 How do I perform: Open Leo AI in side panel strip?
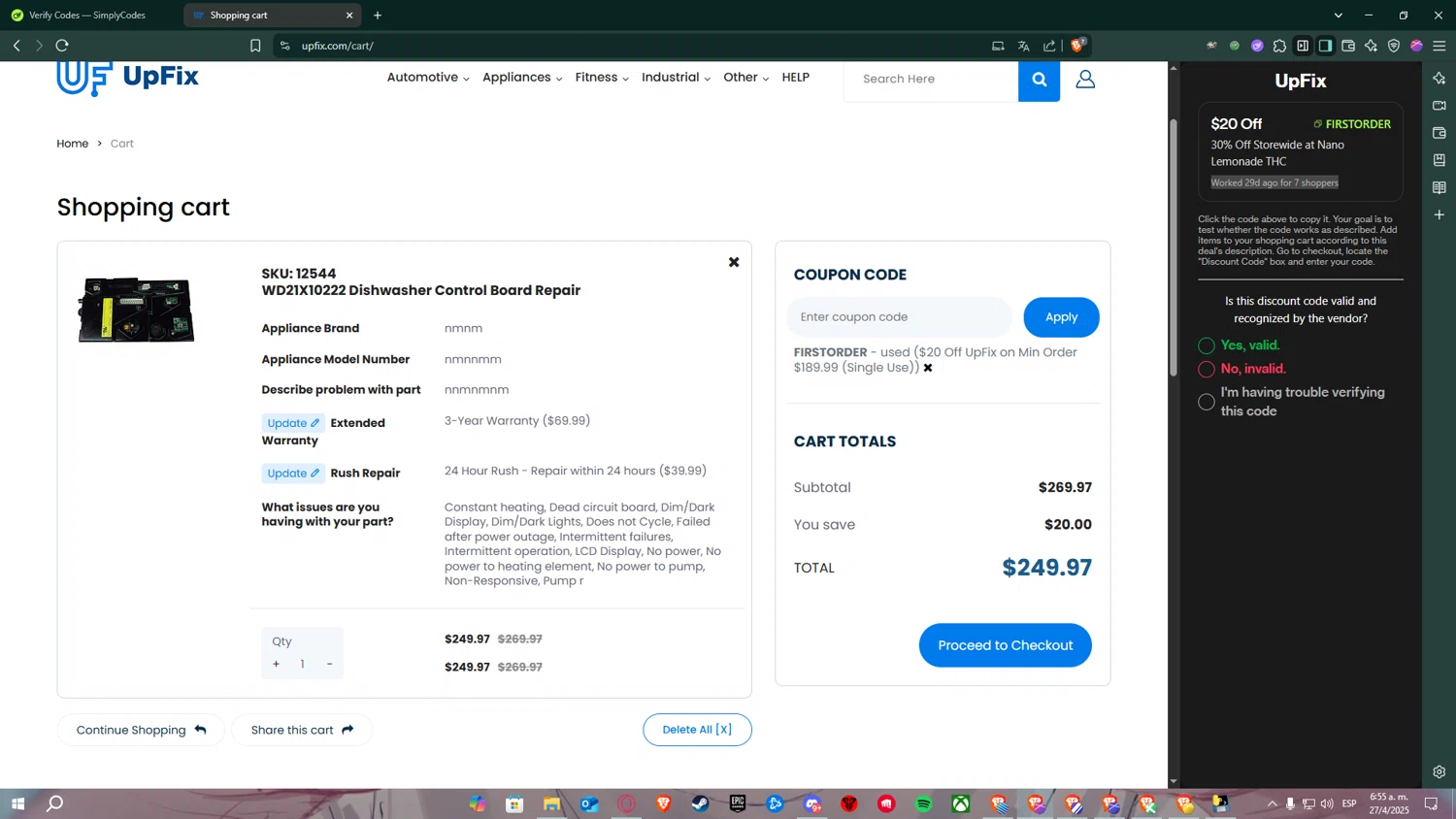[x=1439, y=79]
